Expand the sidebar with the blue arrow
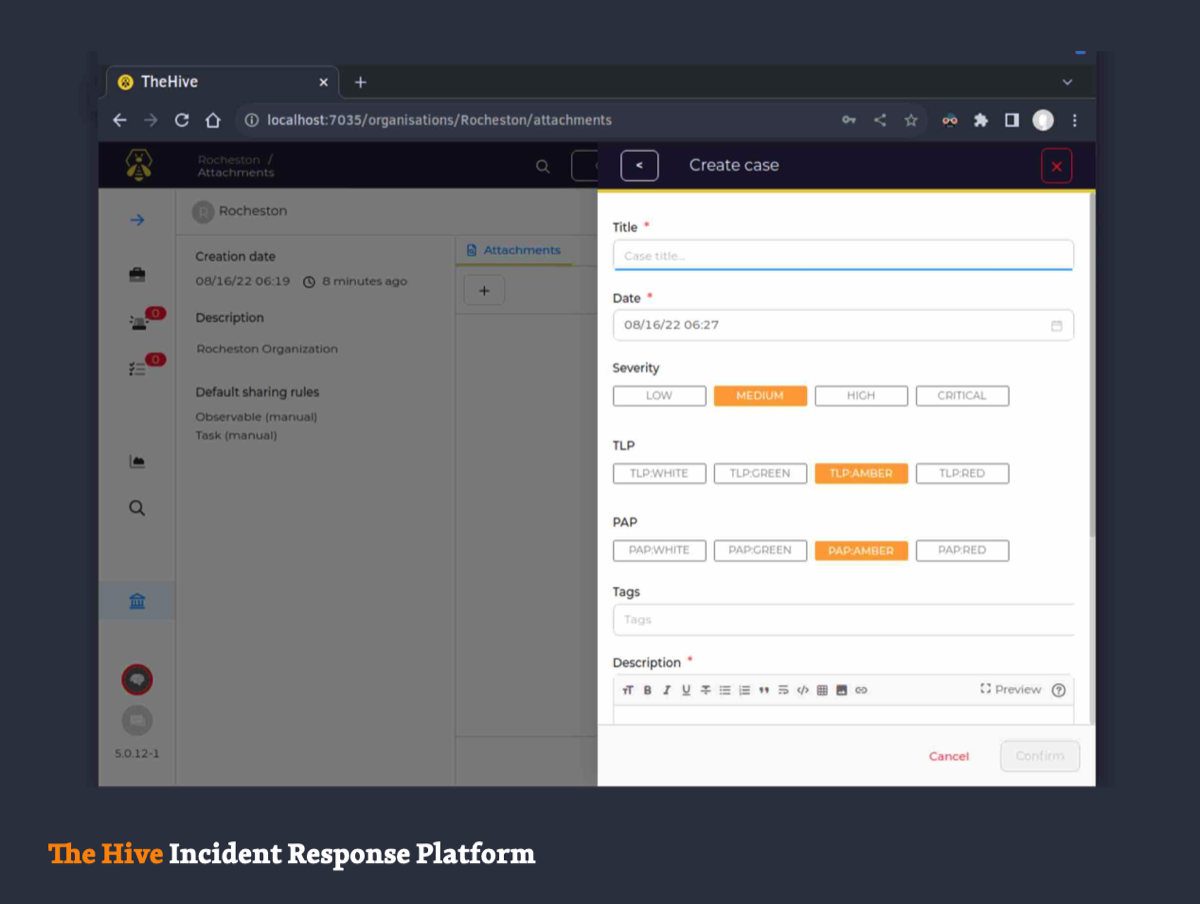This screenshot has width=1200, height=904. point(137,220)
